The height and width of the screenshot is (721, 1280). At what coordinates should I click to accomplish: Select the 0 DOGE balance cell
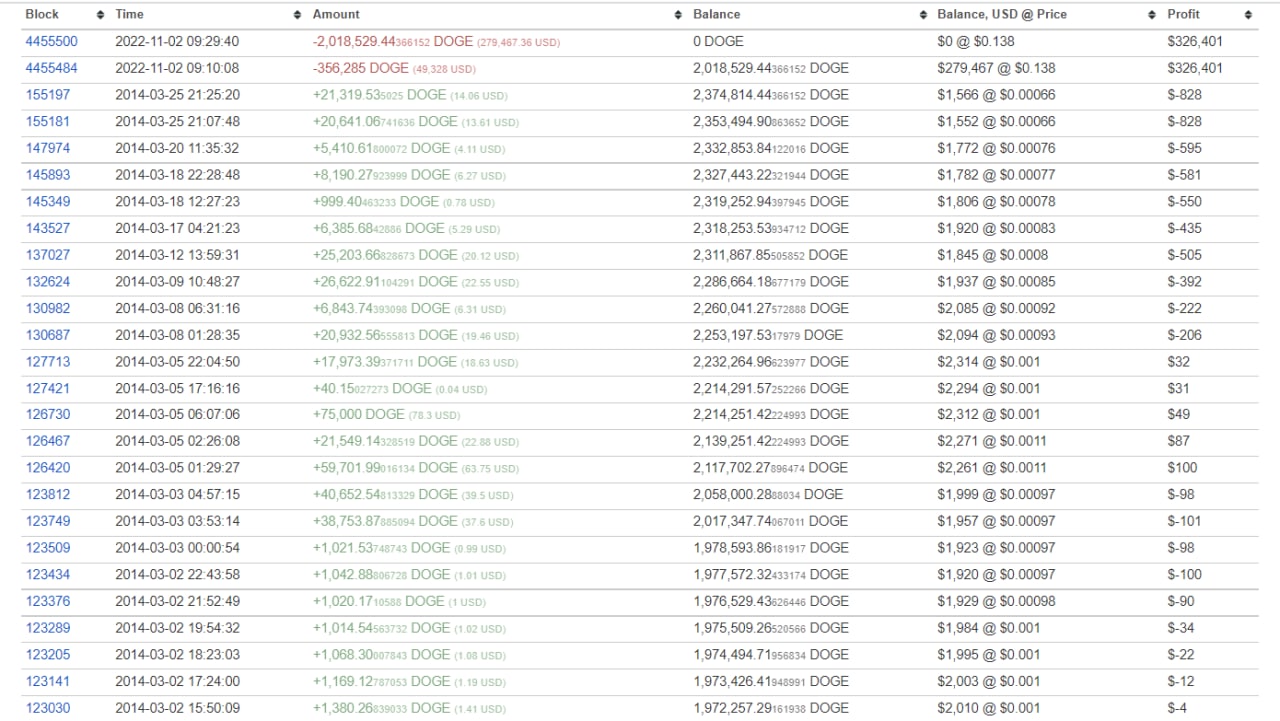(719, 42)
